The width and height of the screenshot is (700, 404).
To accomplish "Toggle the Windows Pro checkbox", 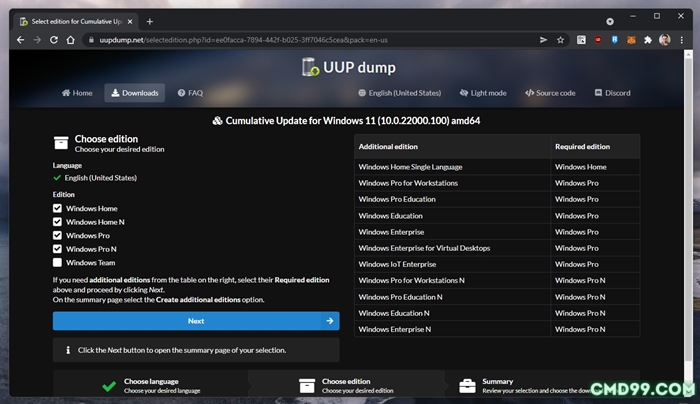I will coord(57,235).
